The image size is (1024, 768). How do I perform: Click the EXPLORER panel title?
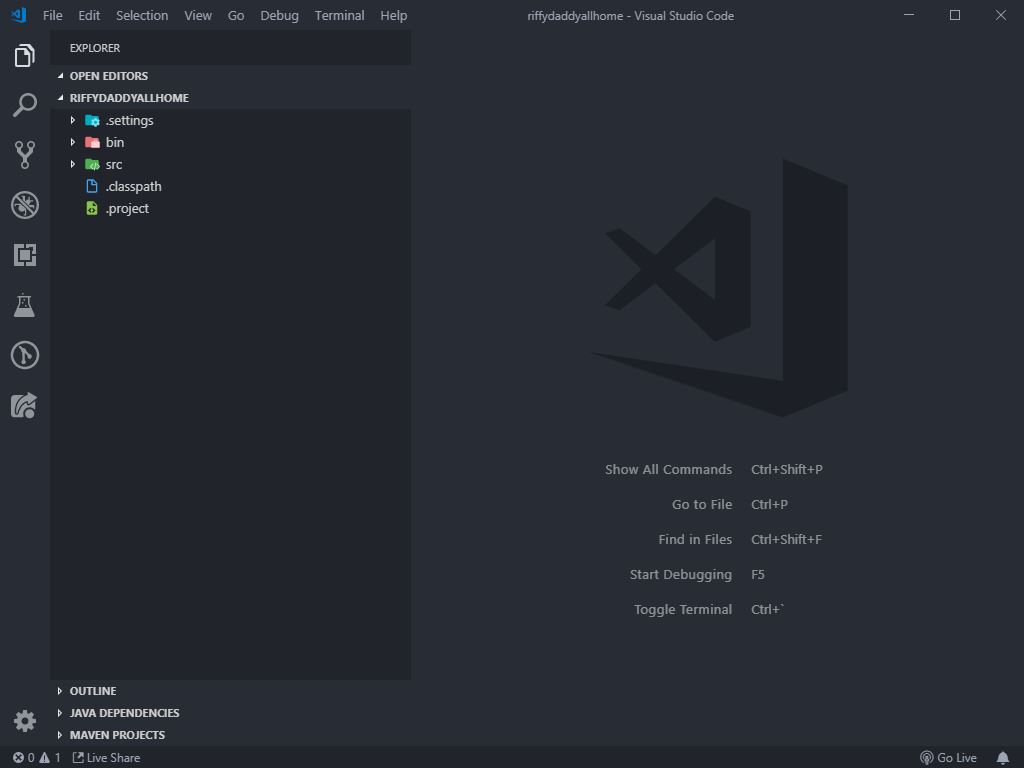95,48
